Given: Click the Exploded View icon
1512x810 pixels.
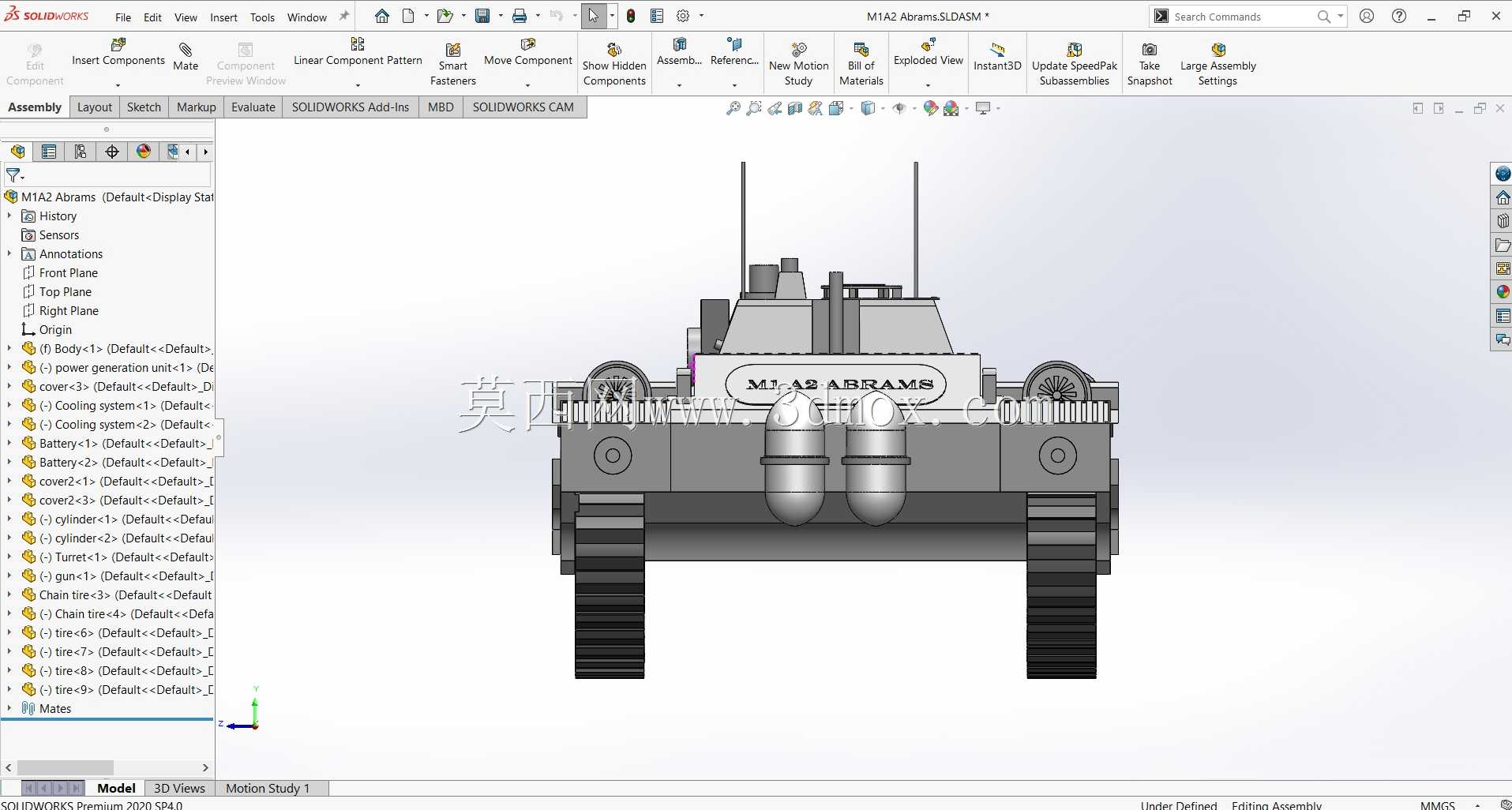Looking at the screenshot, I should 929,45.
